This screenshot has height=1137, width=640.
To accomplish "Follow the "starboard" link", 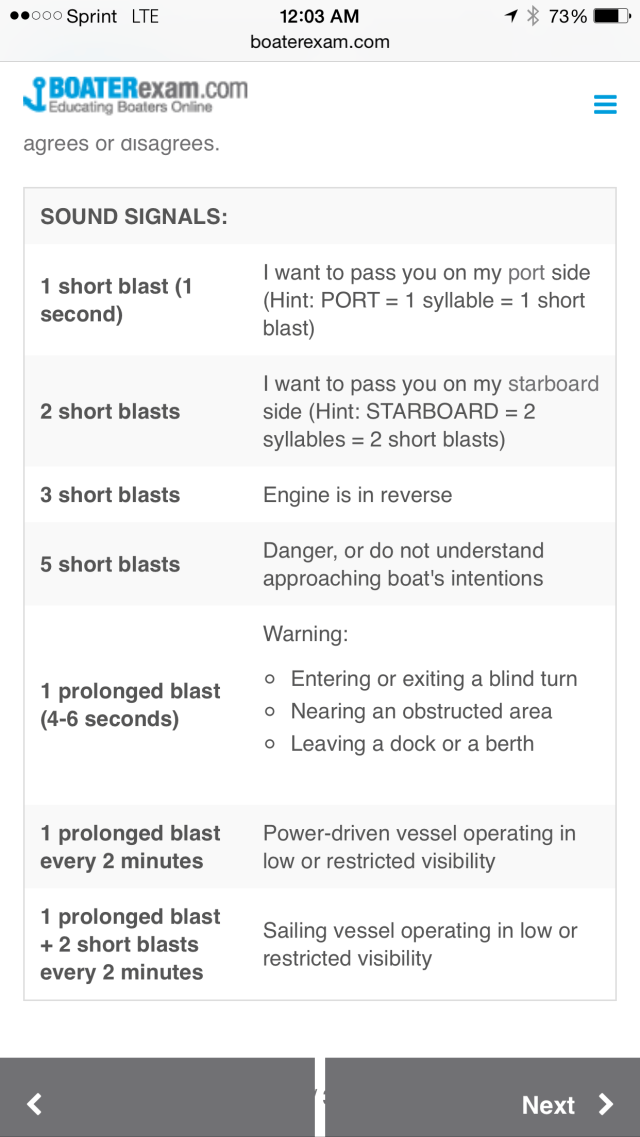I will coord(553,384).
